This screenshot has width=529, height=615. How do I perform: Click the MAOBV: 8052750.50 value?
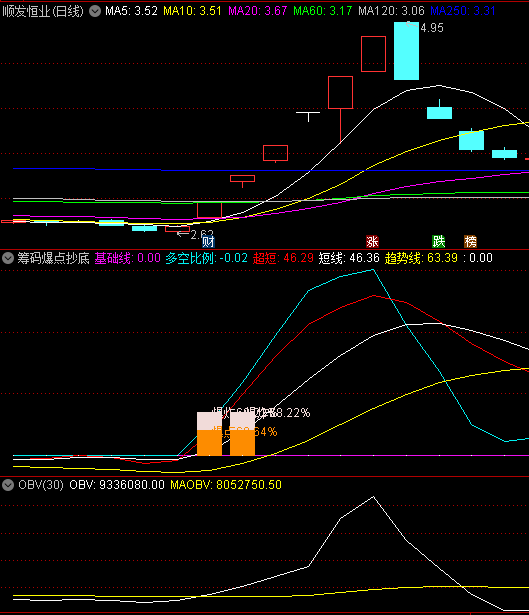pos(226,485)
